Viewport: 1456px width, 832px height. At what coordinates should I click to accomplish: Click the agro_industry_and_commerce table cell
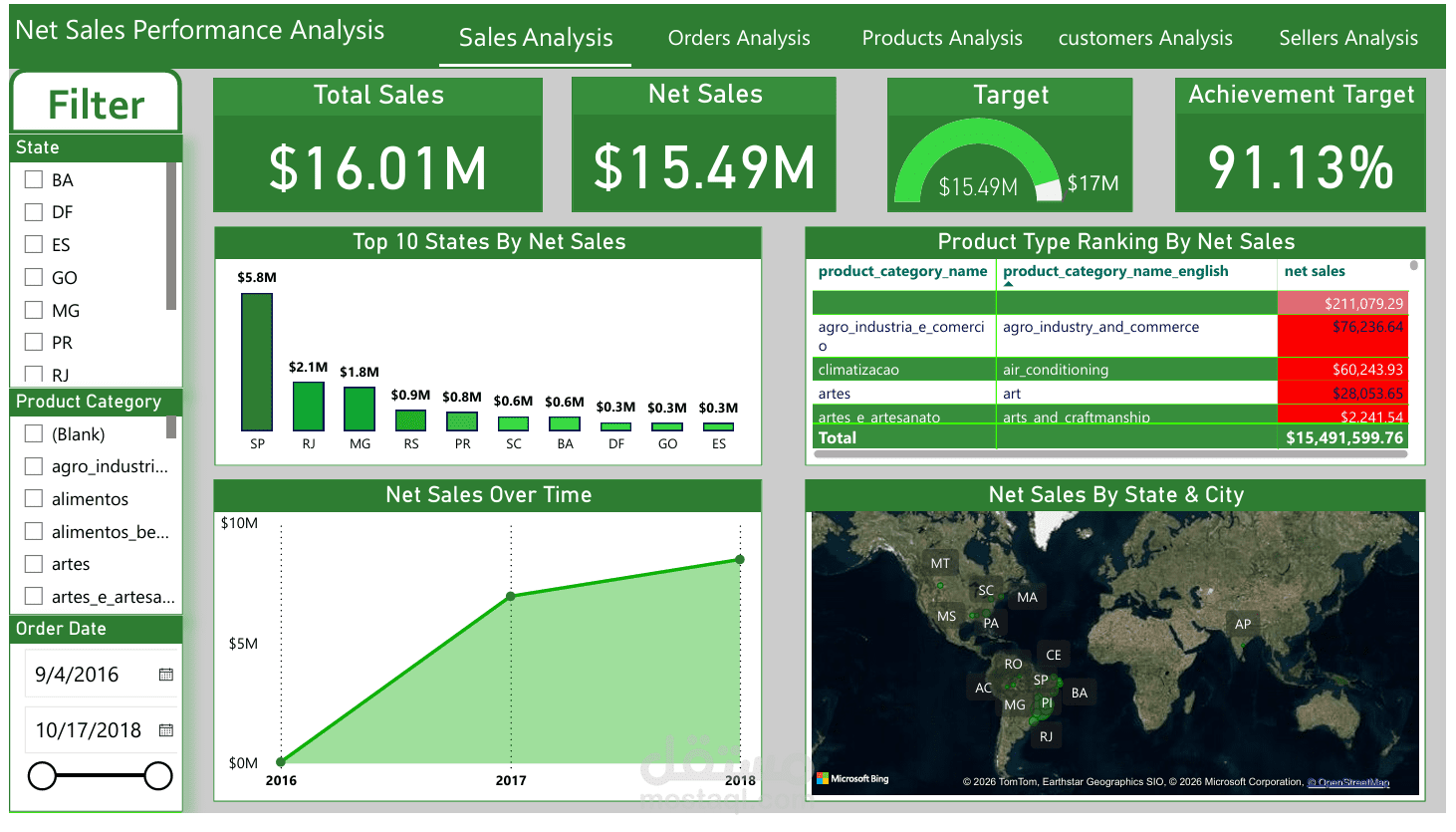1136,336
